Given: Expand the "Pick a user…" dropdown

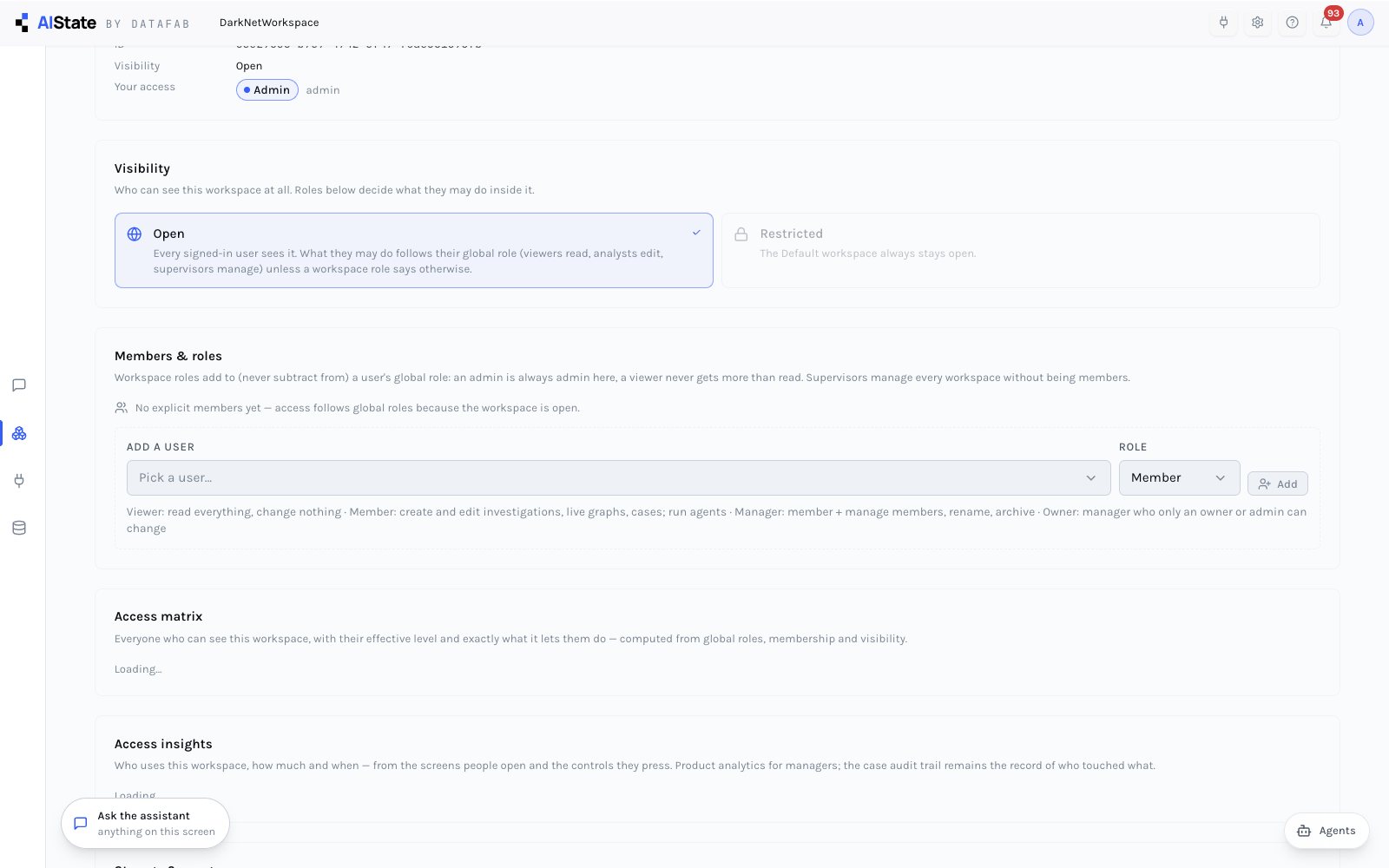Looking at the screenshot, I should (619, 477).
